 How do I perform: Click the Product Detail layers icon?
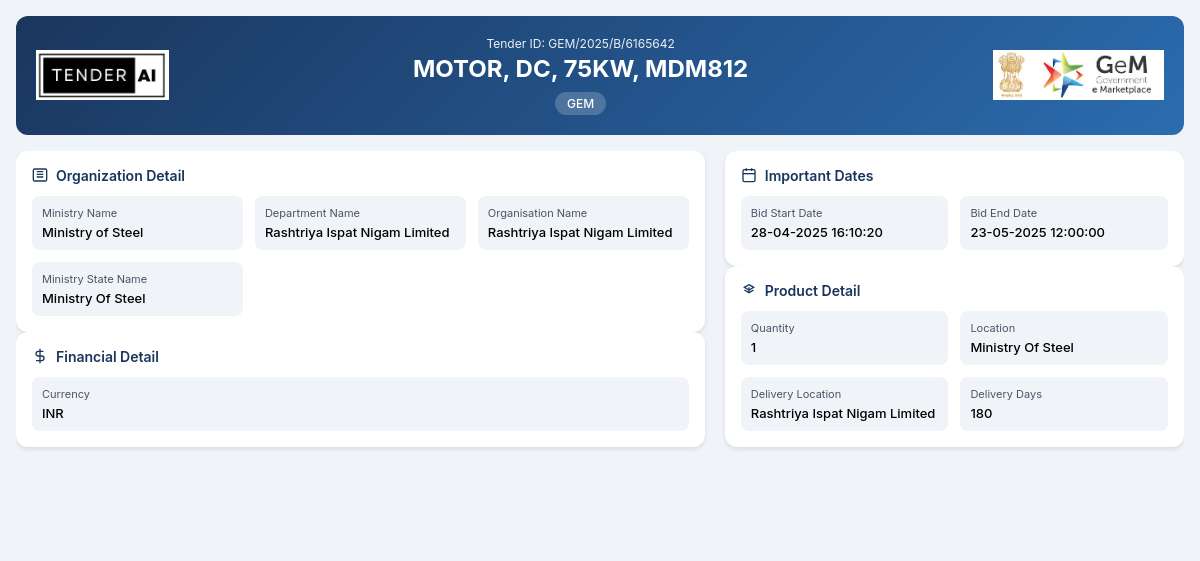click(x=749, y=289)
